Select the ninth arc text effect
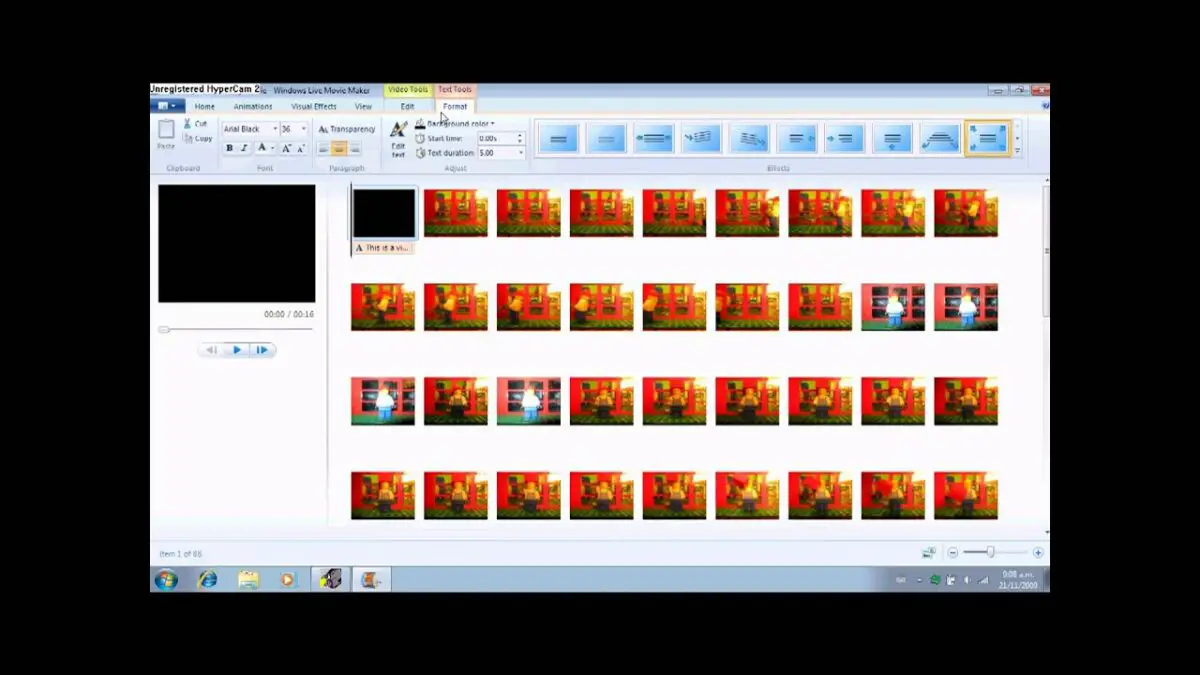The height and width of the screenshot is (675, 1200). point(940,138)
